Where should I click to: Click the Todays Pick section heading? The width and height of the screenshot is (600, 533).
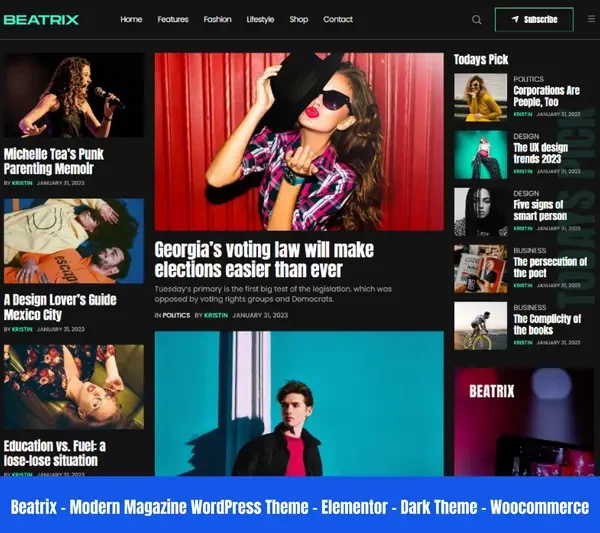481,59
